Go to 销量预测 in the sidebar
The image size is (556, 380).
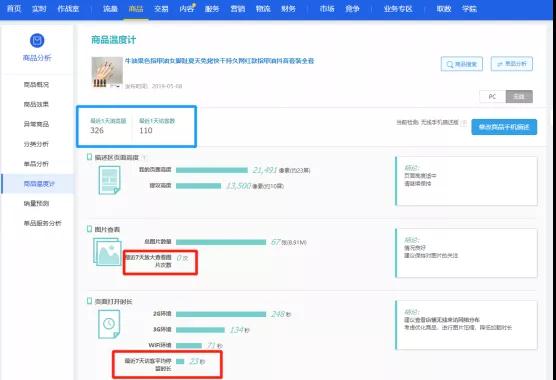[36, 203]
